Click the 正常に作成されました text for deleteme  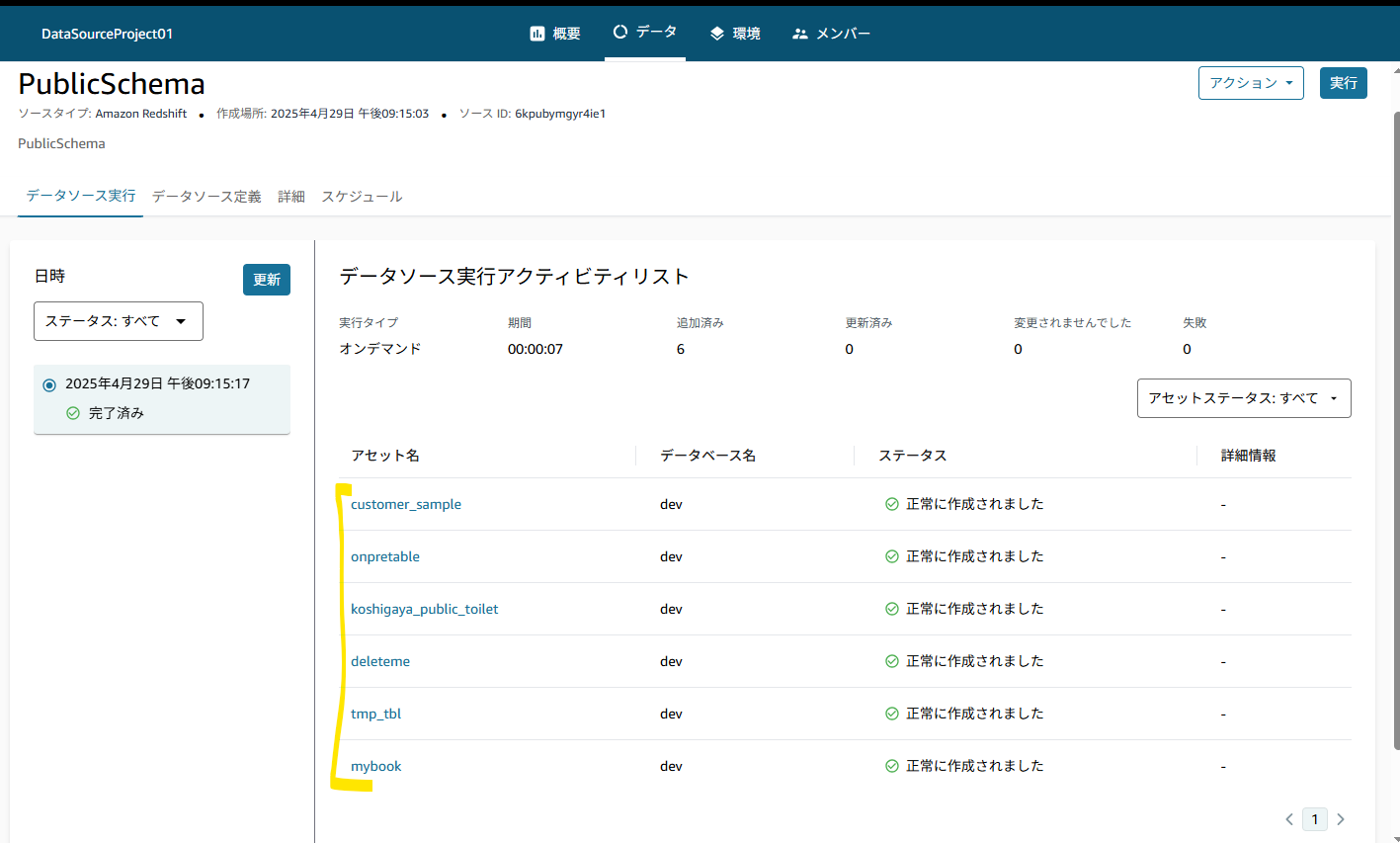(x=975, y=661)
